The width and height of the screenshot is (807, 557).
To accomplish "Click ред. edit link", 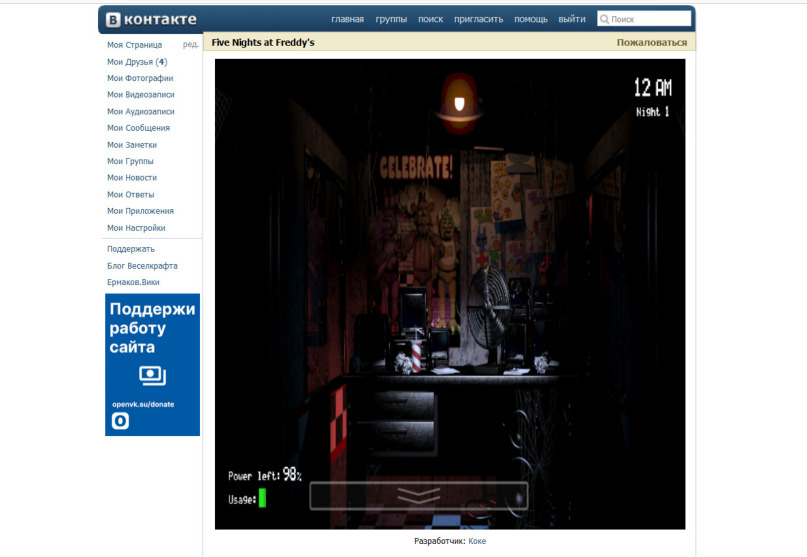I will point(190,45).
